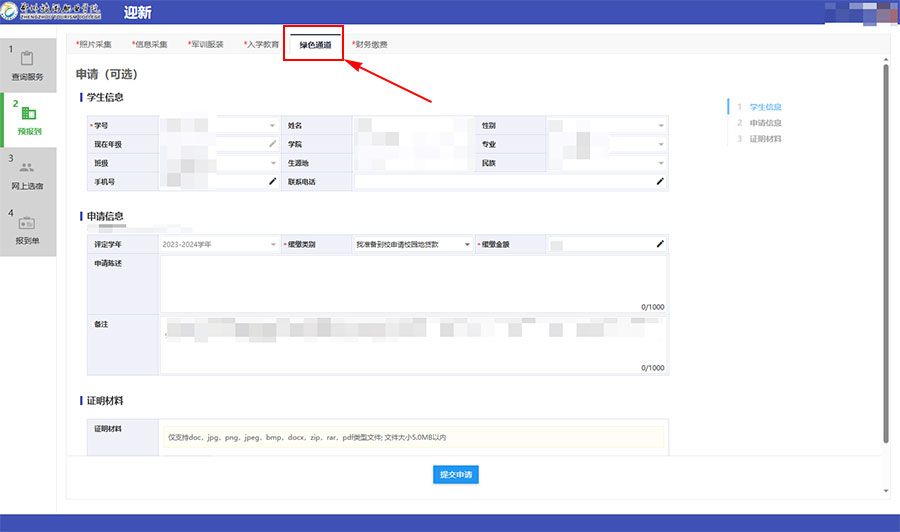
Task: Click the 提交申请 button
Action: pyautogui.click(x=456, y=474)
